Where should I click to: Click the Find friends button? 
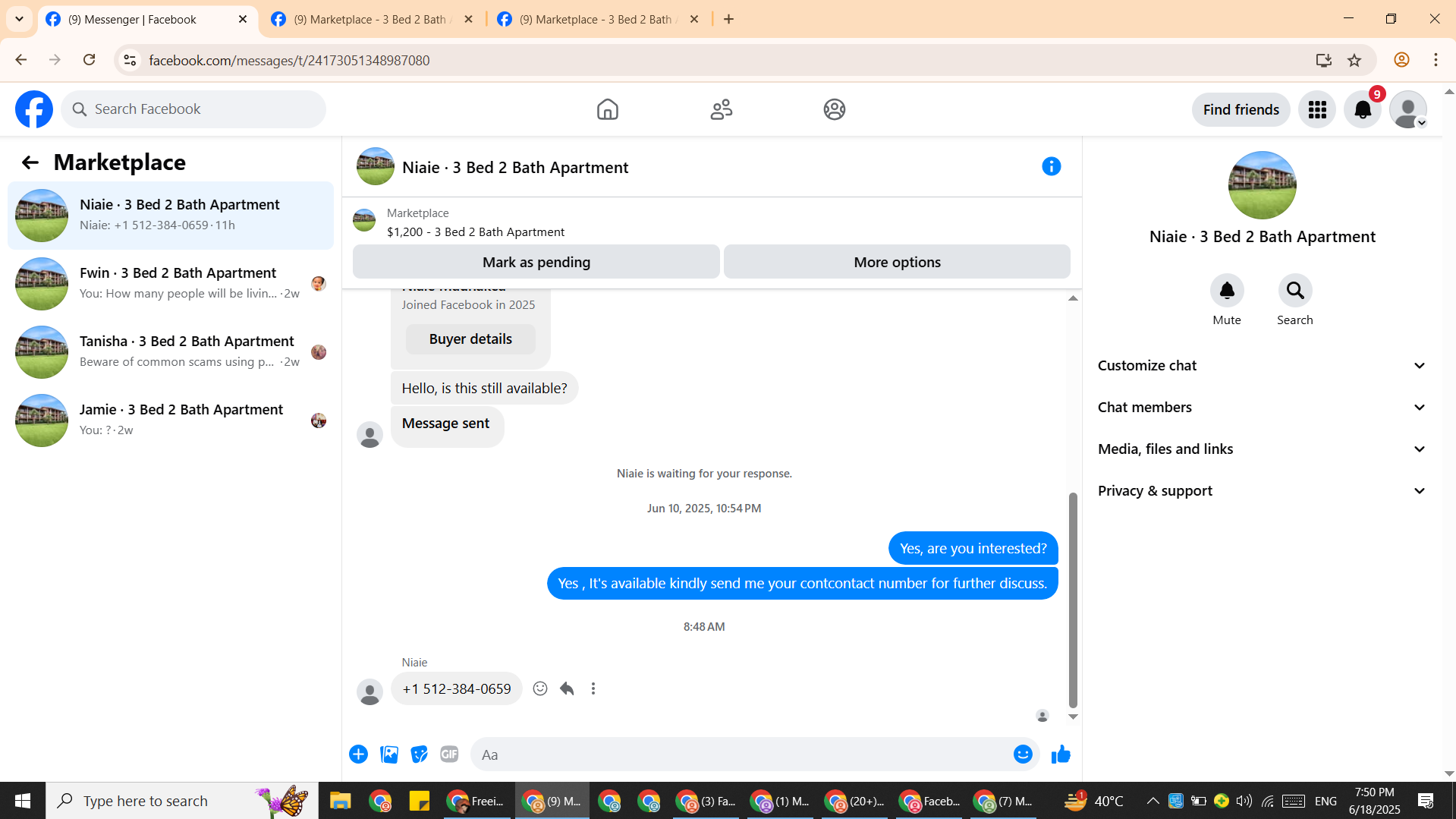pyautogui.click(x=1241, y=110)
